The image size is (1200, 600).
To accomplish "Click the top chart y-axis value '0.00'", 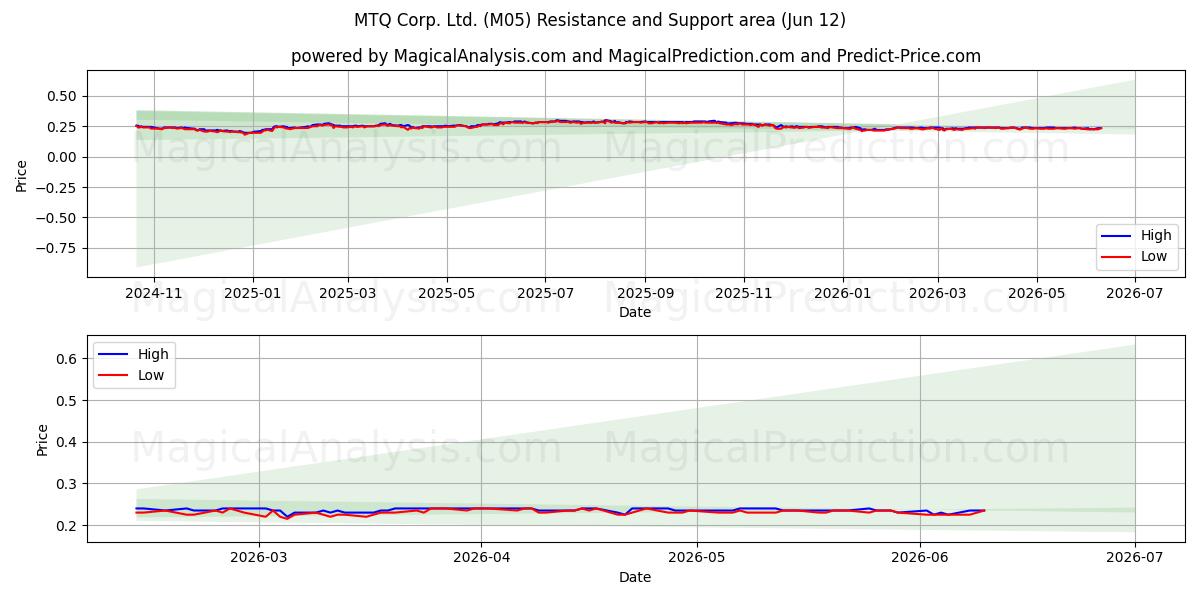I will tap(62, 157).
